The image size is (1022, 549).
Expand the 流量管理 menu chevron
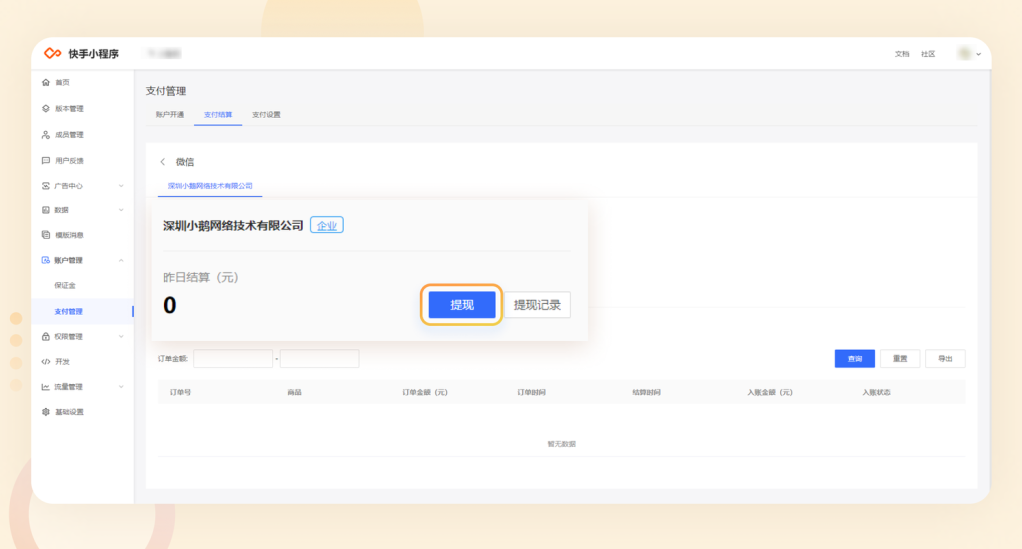(121, 387)
